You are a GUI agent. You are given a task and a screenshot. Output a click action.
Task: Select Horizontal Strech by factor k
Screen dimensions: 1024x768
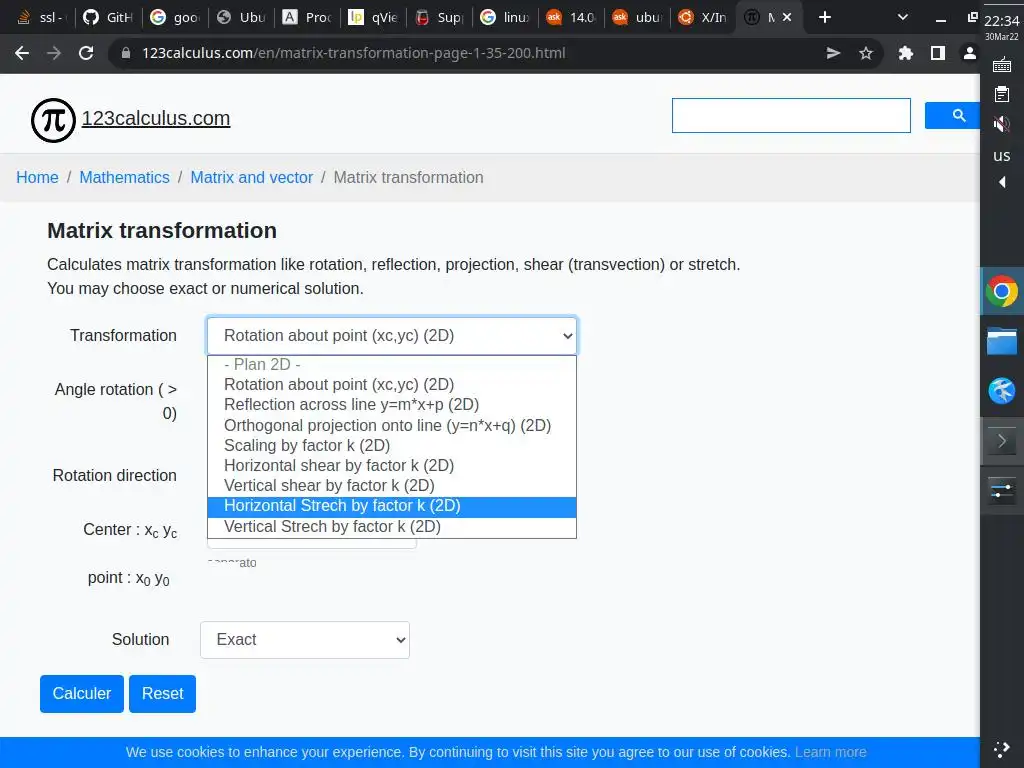392,506
